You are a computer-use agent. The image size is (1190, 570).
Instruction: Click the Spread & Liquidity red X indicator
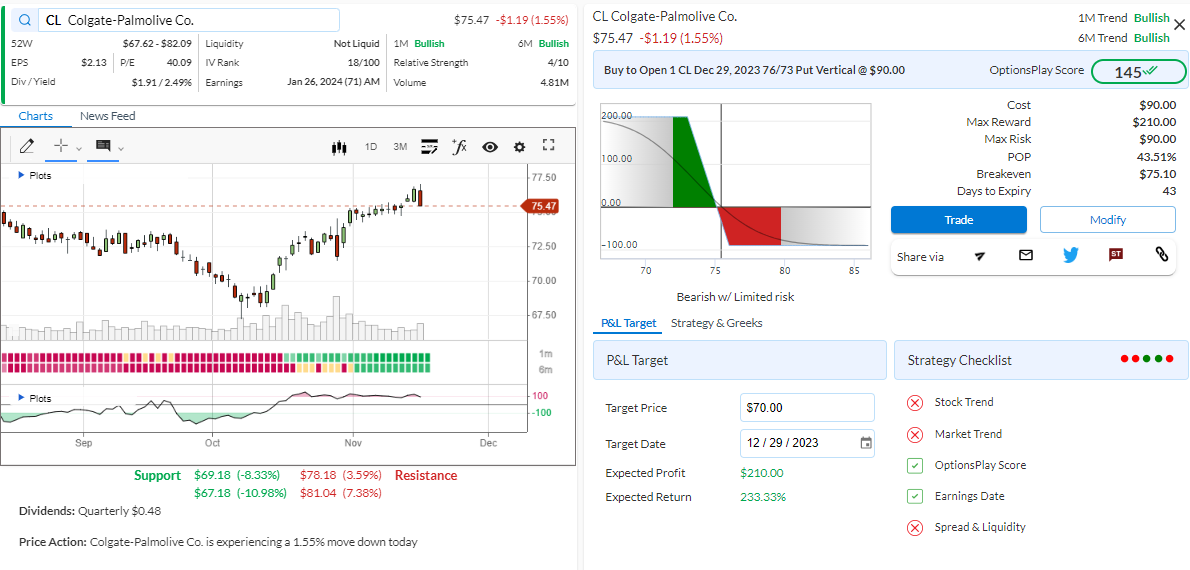915,527
